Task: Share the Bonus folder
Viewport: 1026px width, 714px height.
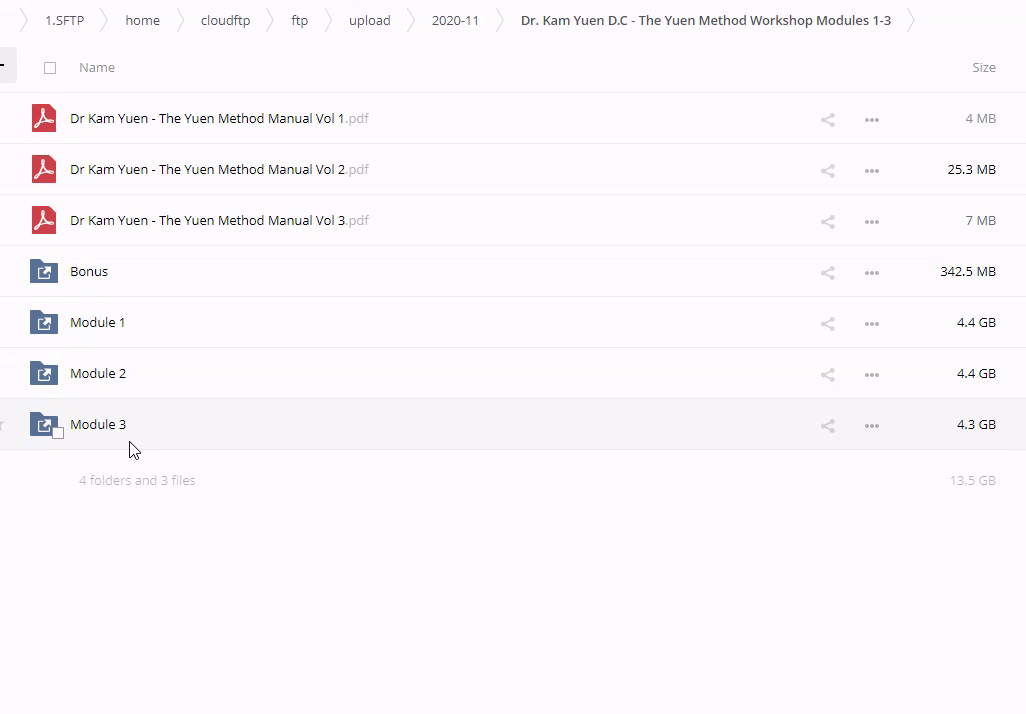Action: tap(828, 272)
